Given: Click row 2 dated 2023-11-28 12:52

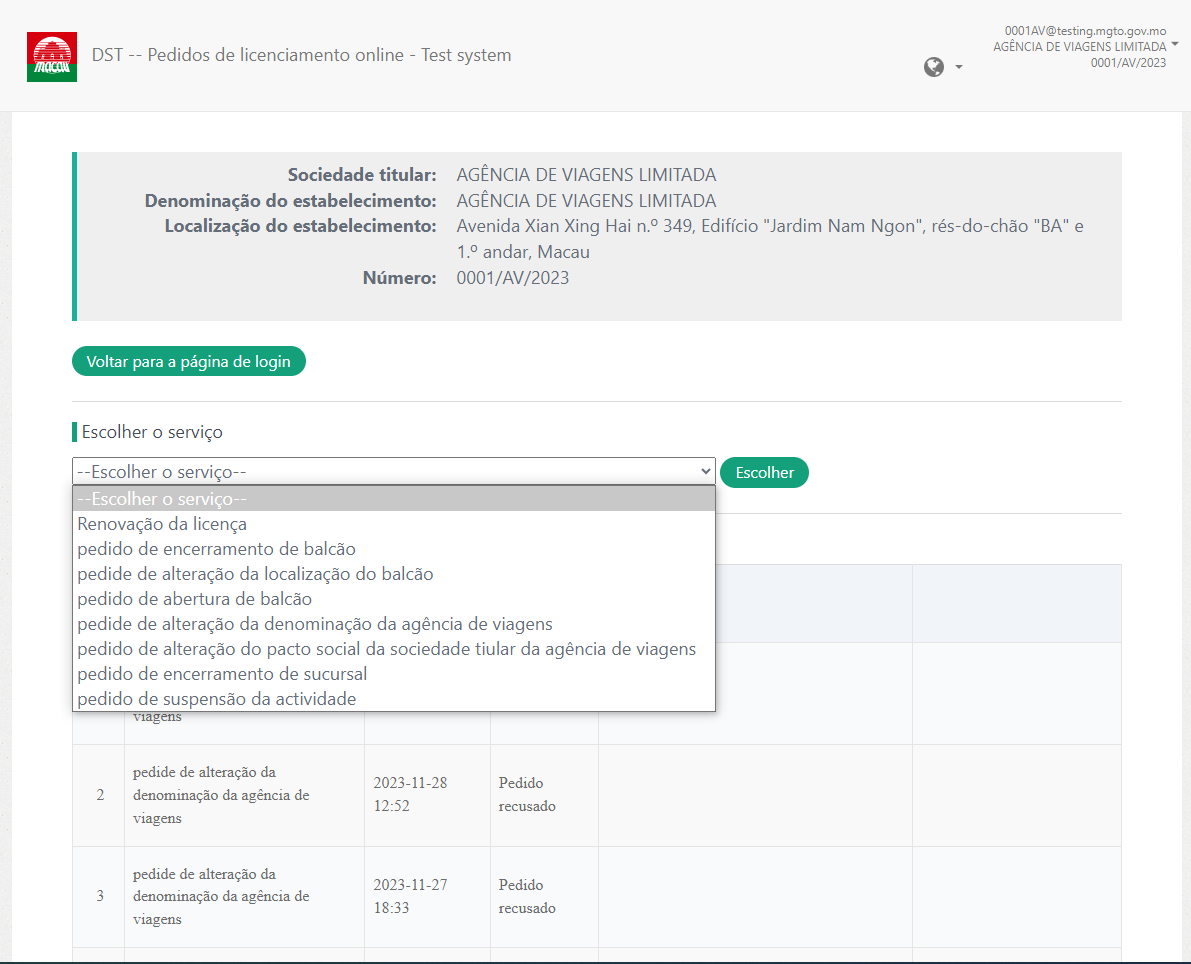Looking at the screenshot, I should click(x=410, y=795).
